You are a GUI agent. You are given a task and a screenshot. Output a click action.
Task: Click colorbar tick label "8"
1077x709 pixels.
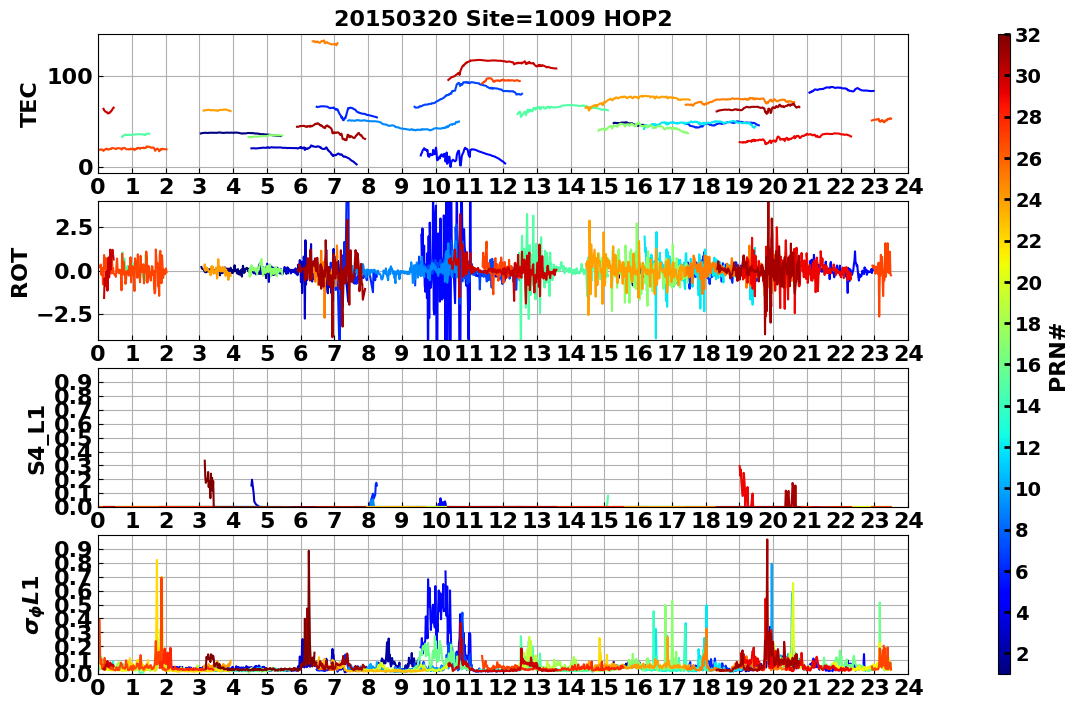pyautogui.click(x=1022, y=530)
